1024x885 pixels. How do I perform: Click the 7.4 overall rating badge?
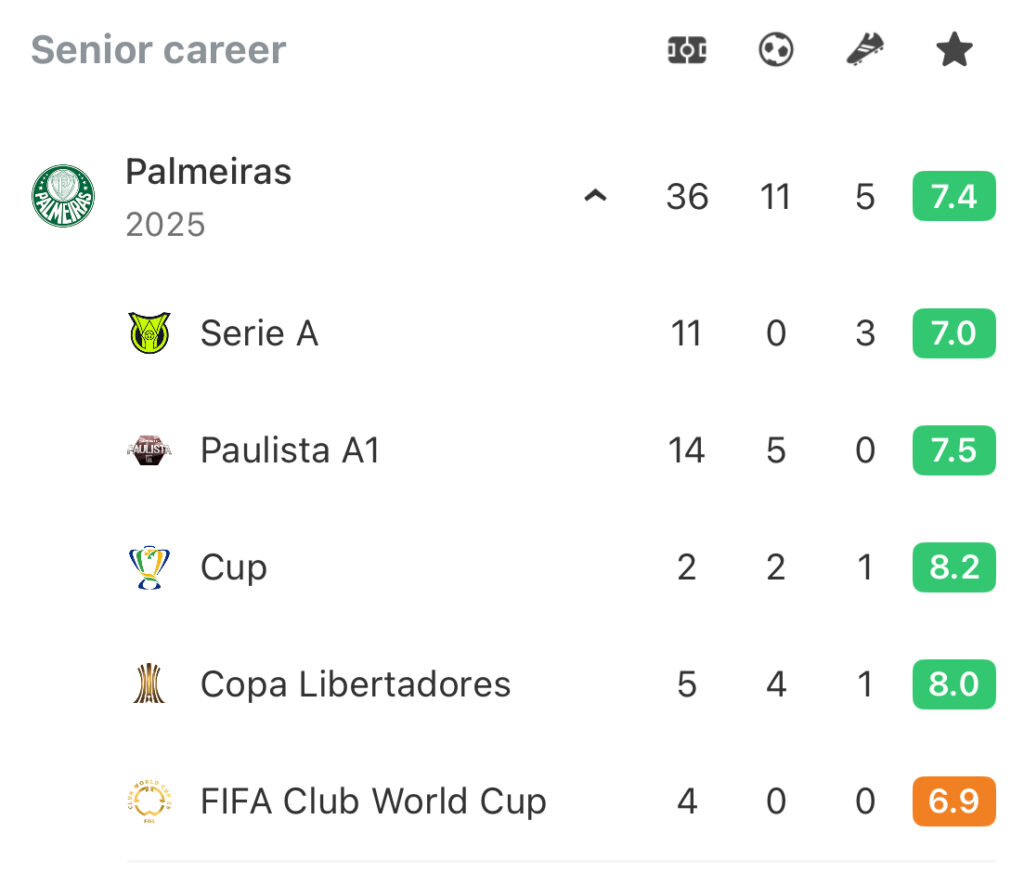click(954, 196)
